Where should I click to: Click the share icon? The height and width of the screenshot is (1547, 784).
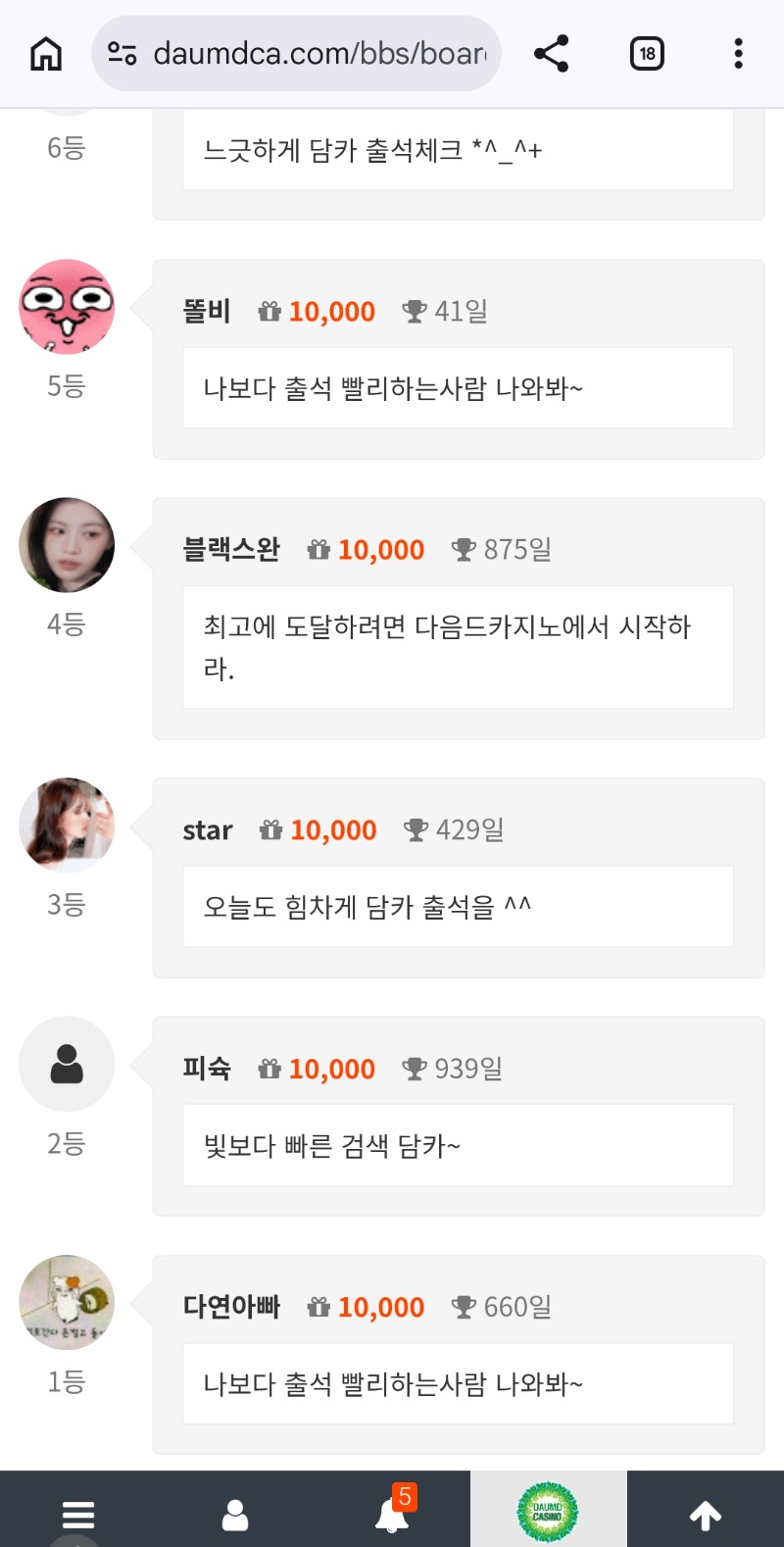click(x=552, y=54)
